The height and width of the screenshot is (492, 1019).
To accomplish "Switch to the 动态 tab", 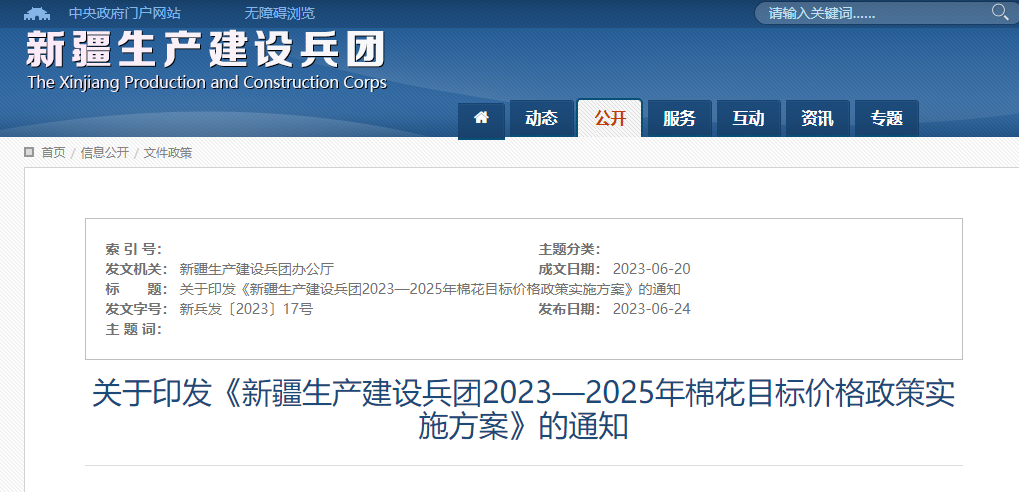I will (x=541, y=118).
